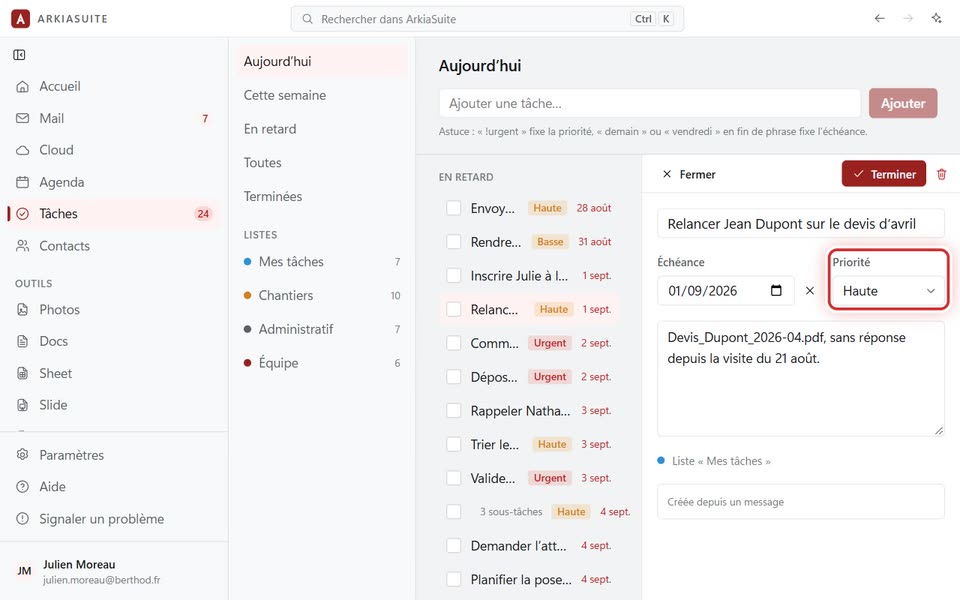The height and width of the screenshot is (600, 960).
Task: Launch the Docs tool
Action: [114, 341]
